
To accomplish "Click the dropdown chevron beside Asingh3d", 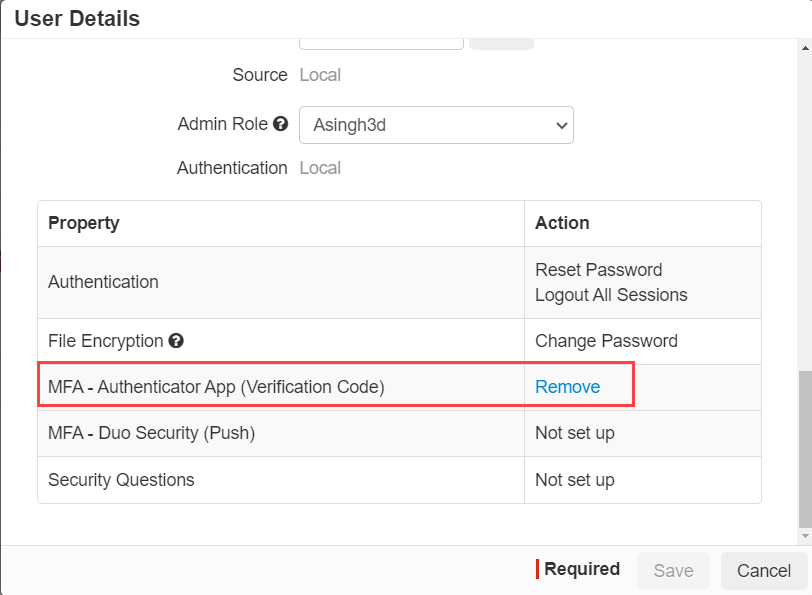I will [x=560, y=125].
